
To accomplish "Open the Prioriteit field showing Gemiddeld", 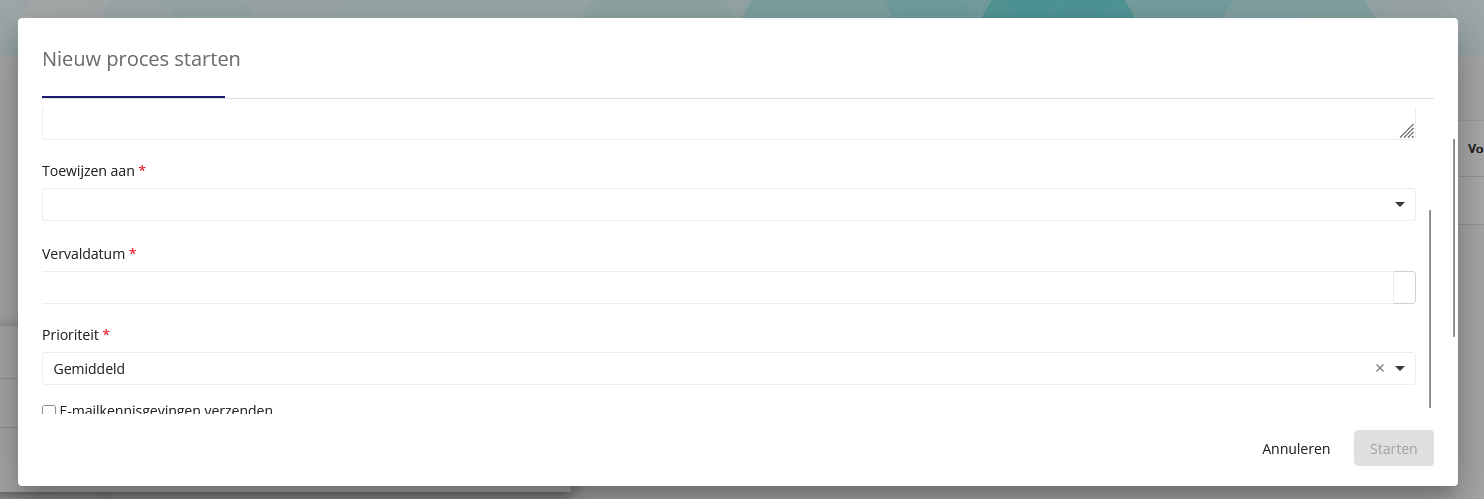I will tap(728, 368).
